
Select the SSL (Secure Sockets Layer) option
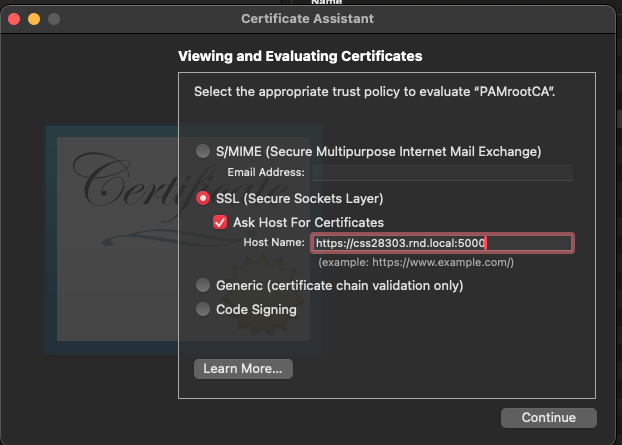coord(203,198)
